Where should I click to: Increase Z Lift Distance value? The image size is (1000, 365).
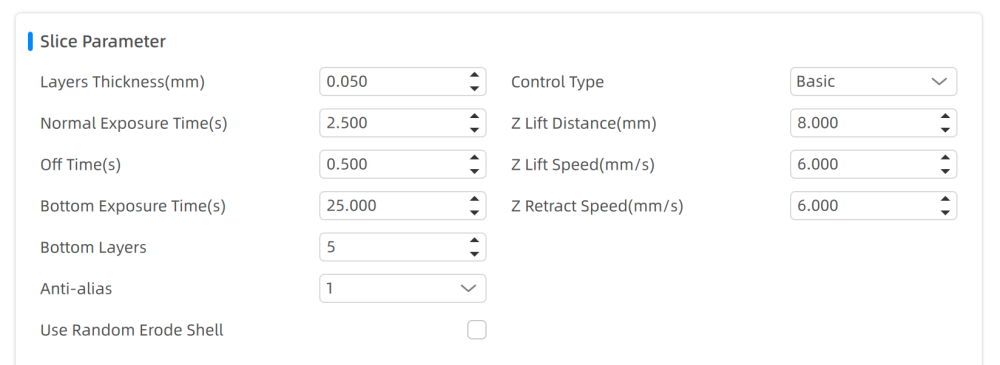point(945,117)
